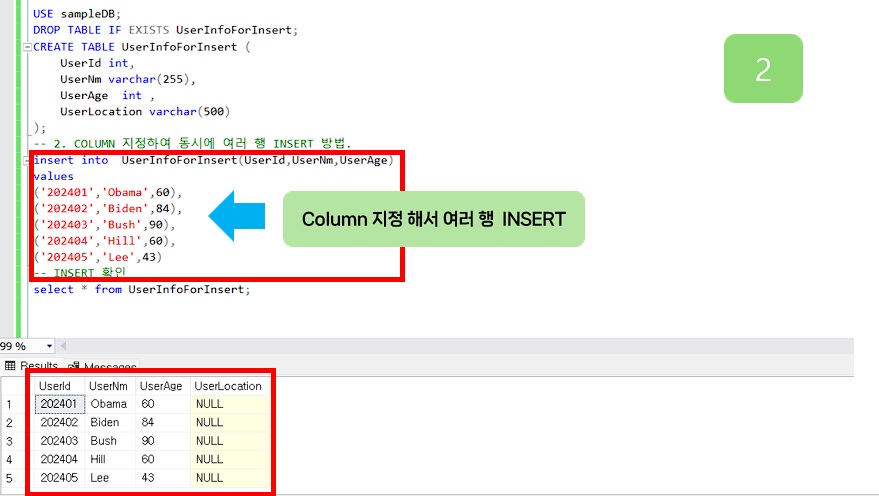Select the UserAge column header
Screen dimensions: 879x496
tap(161, 386)
